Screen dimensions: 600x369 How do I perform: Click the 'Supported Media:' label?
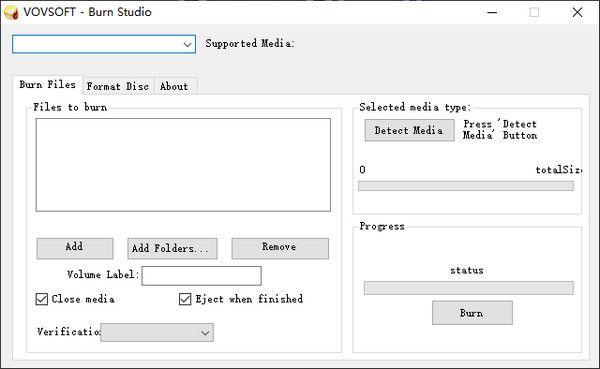(x=250, y=43)
